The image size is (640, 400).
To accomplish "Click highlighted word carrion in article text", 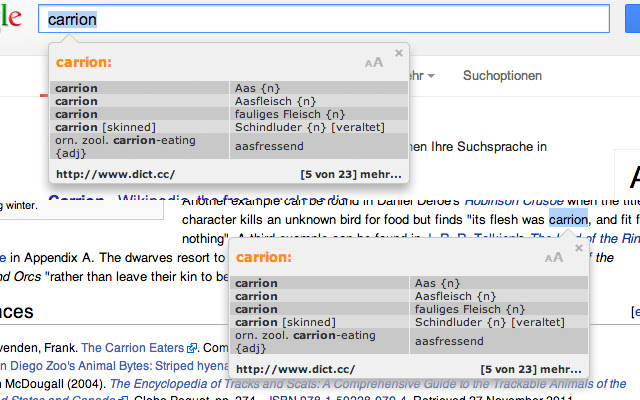I will coord(568,219).
